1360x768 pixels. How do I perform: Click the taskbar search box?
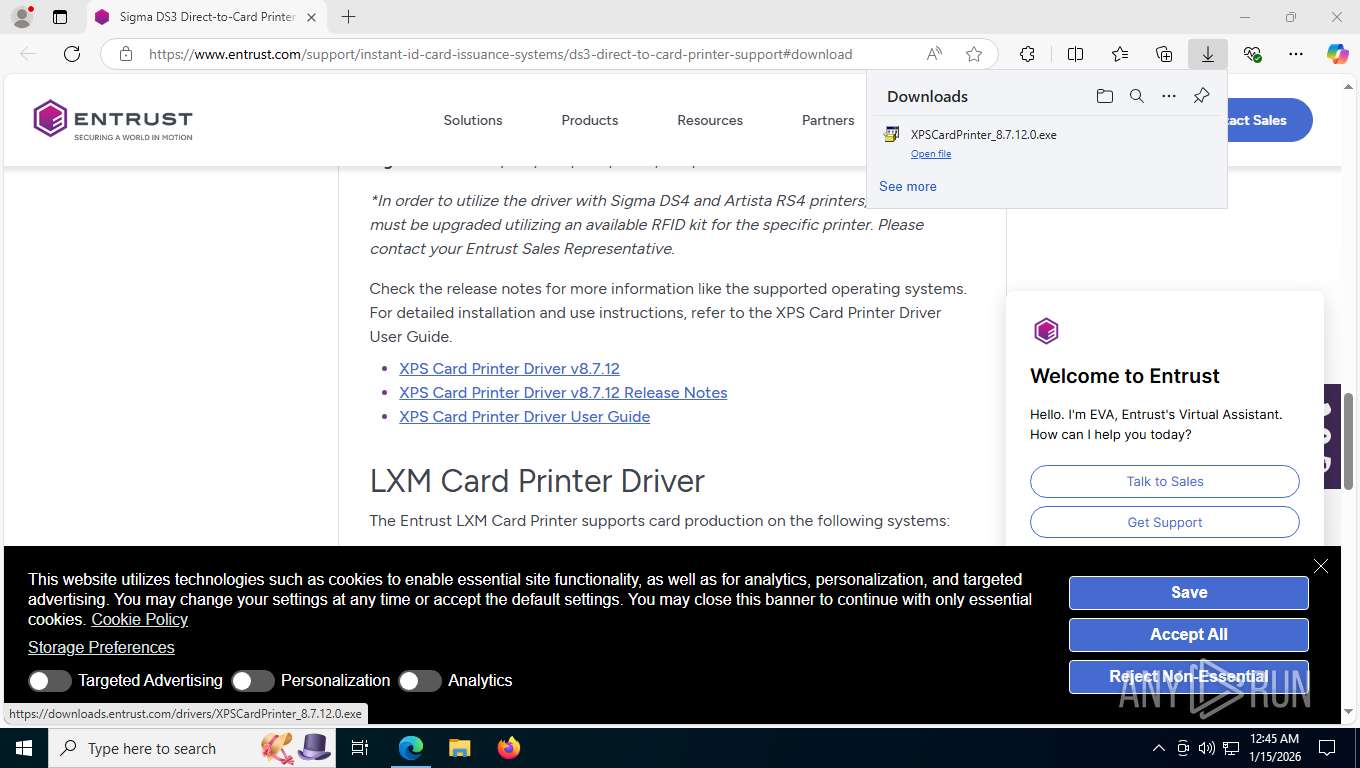pyautogui.click(x=190, y=748)
